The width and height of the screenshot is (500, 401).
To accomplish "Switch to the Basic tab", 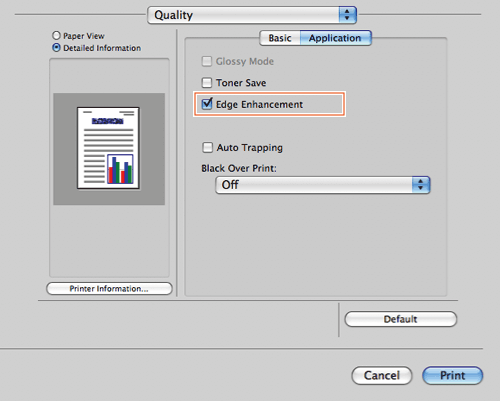I will 280,38.
